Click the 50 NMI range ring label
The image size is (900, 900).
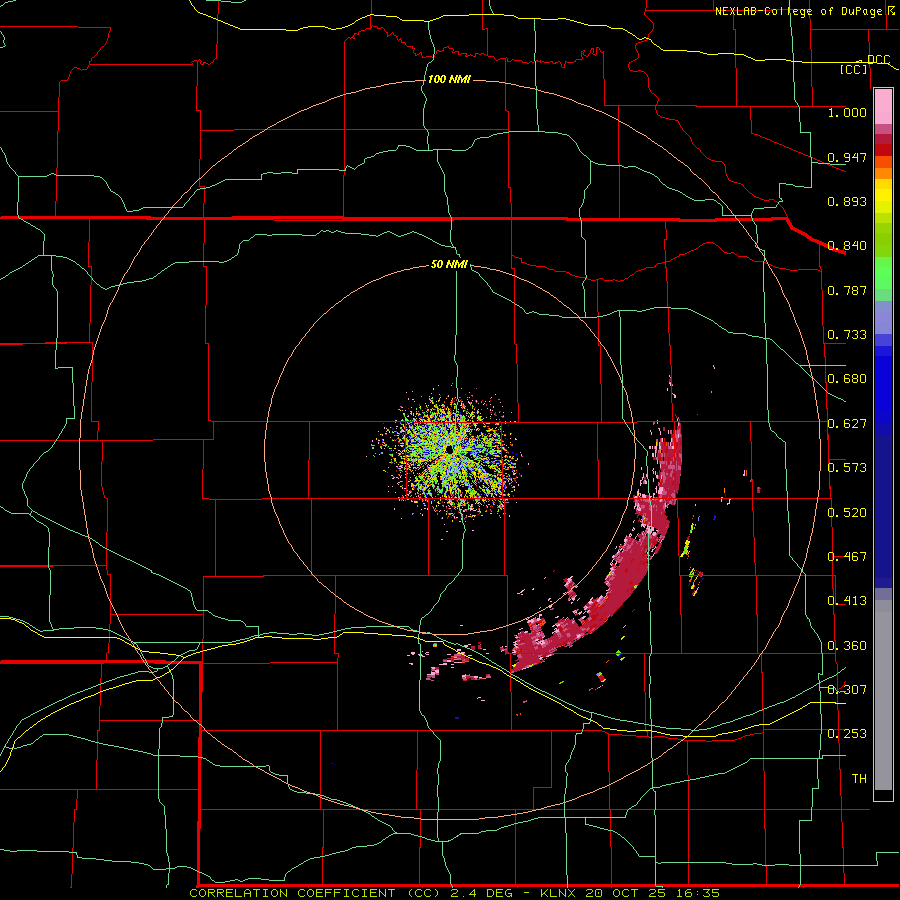pyautogui.click(x=449, y=265)
